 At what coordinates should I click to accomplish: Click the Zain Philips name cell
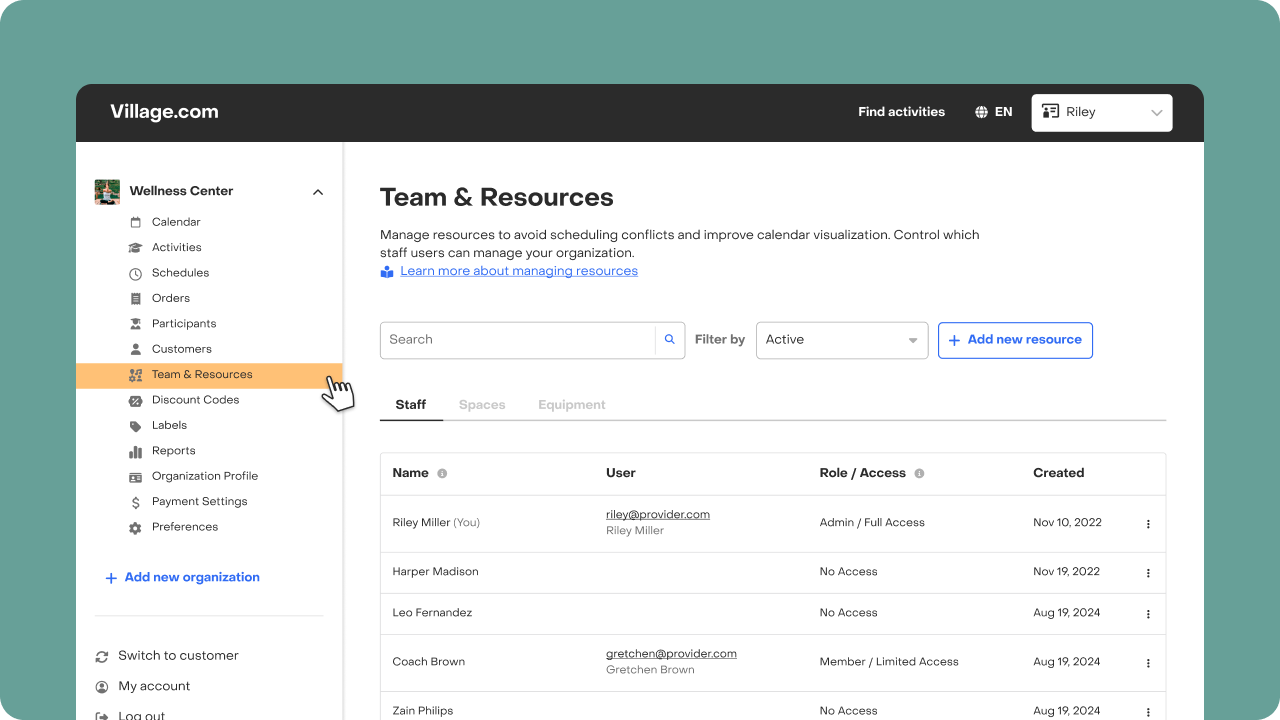tap(423, 711)
